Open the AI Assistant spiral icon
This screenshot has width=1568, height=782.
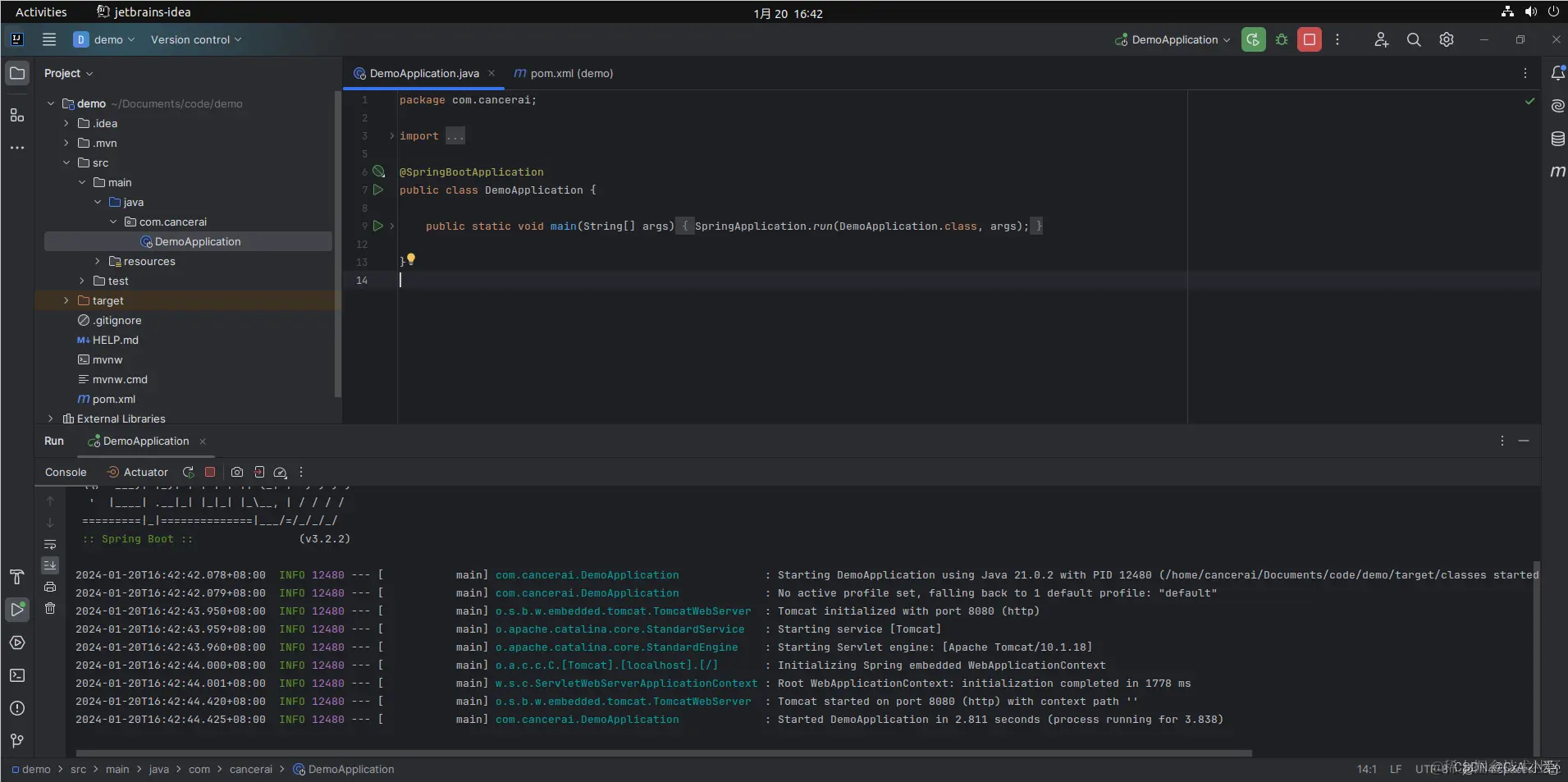(x=1557, y=106)
